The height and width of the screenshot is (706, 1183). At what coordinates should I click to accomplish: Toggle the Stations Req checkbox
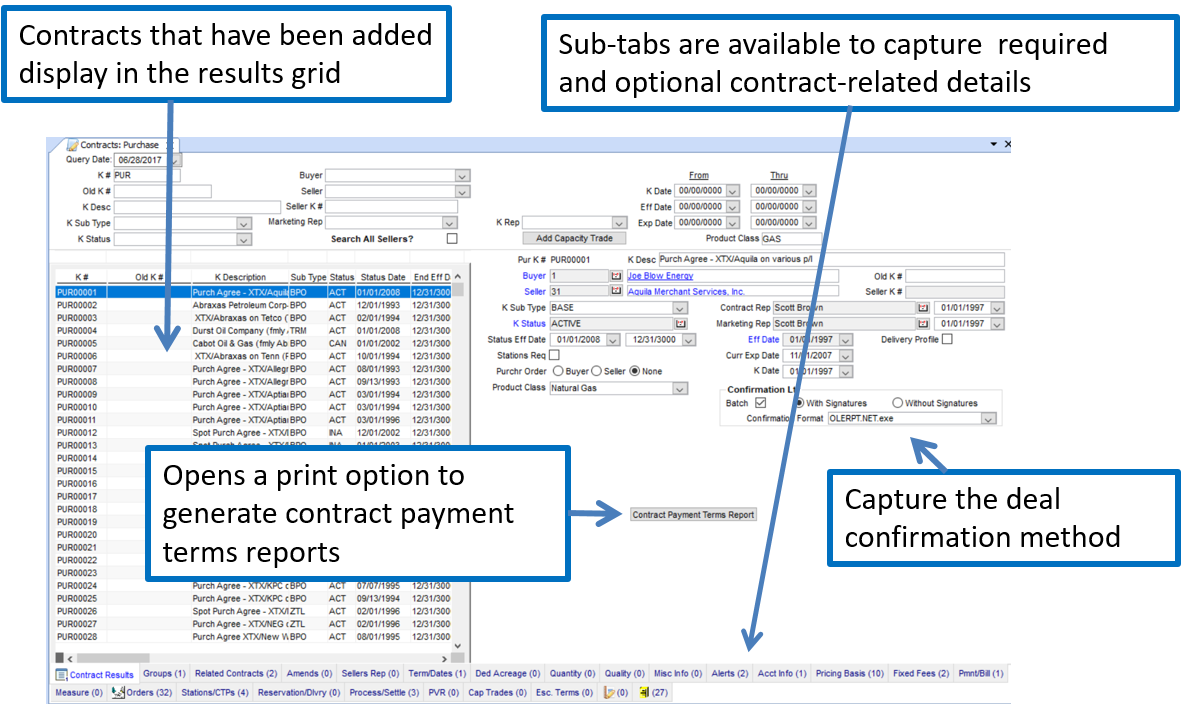pyautogui.click(x=554, y=355)
